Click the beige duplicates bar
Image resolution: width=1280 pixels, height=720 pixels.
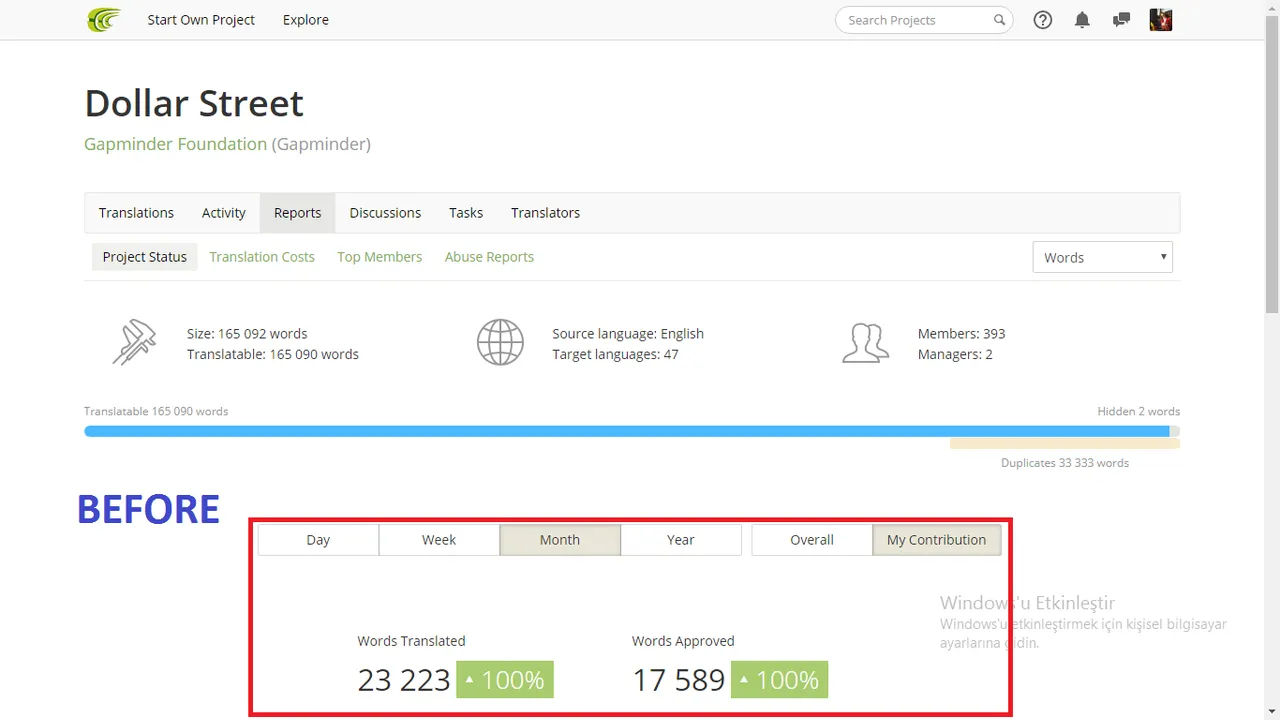[x=1065, y=443]
